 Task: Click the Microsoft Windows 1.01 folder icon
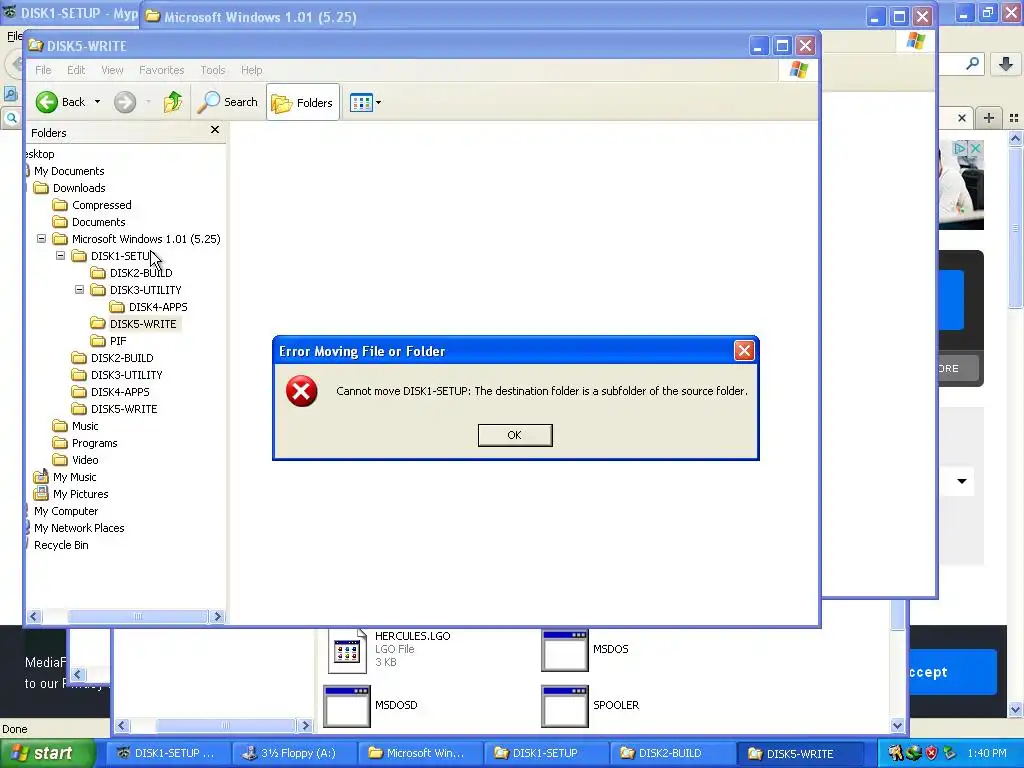[60, 239]
